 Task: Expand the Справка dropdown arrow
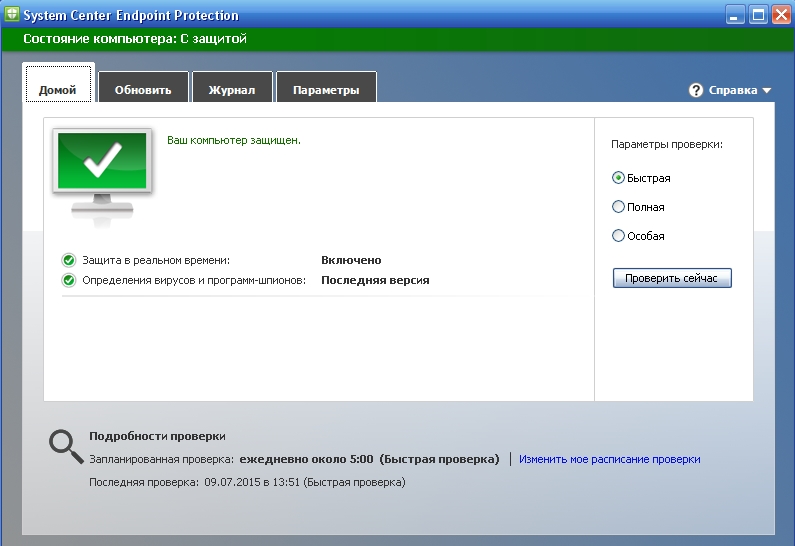767,90
